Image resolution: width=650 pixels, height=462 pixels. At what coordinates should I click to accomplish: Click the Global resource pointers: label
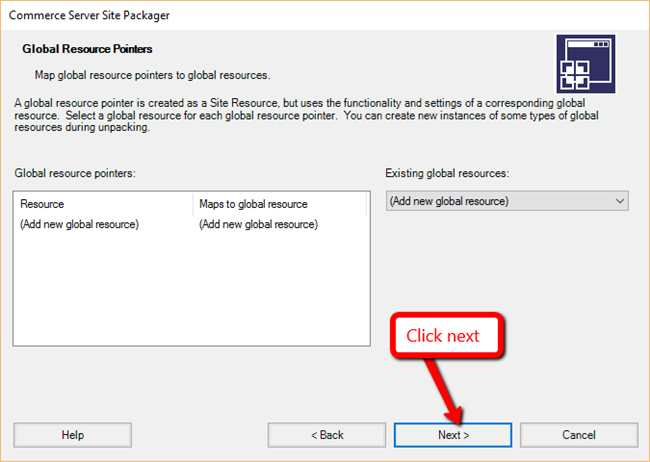75,173
